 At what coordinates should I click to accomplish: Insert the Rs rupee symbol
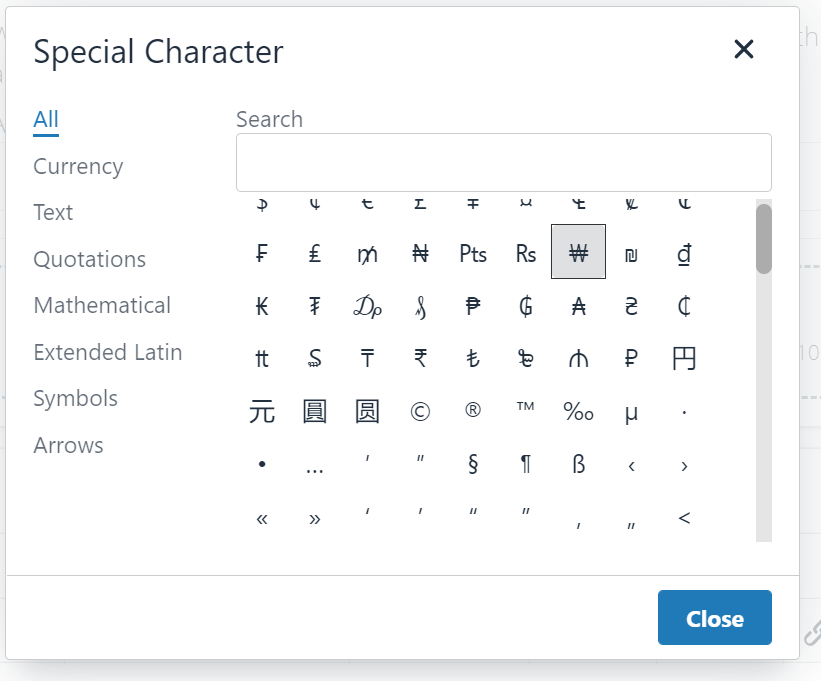pyautogui.click(x=526, y=253)
